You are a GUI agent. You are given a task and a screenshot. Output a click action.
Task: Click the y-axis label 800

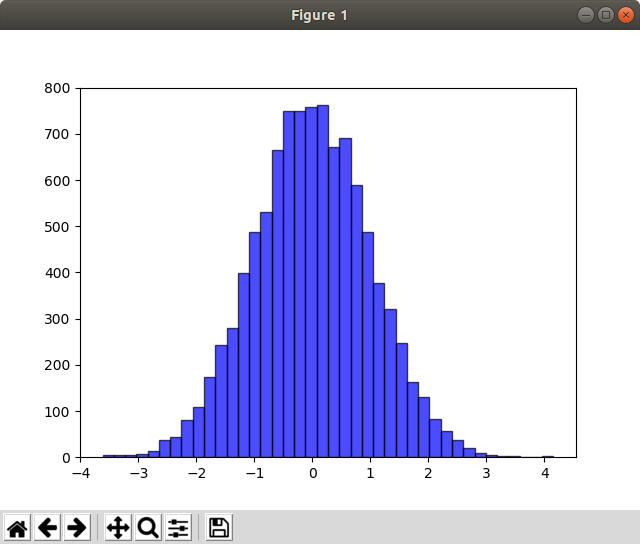pos(57,88)
